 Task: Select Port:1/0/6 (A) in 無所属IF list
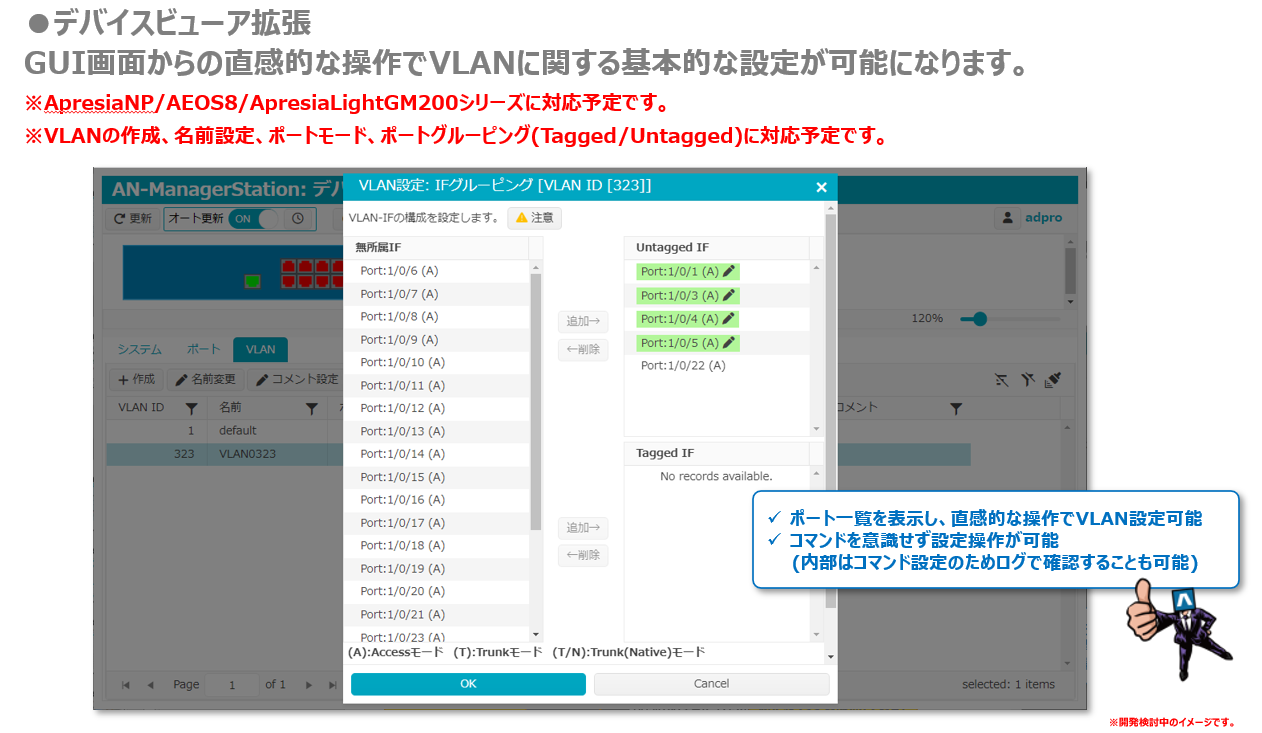click(436, 271)
